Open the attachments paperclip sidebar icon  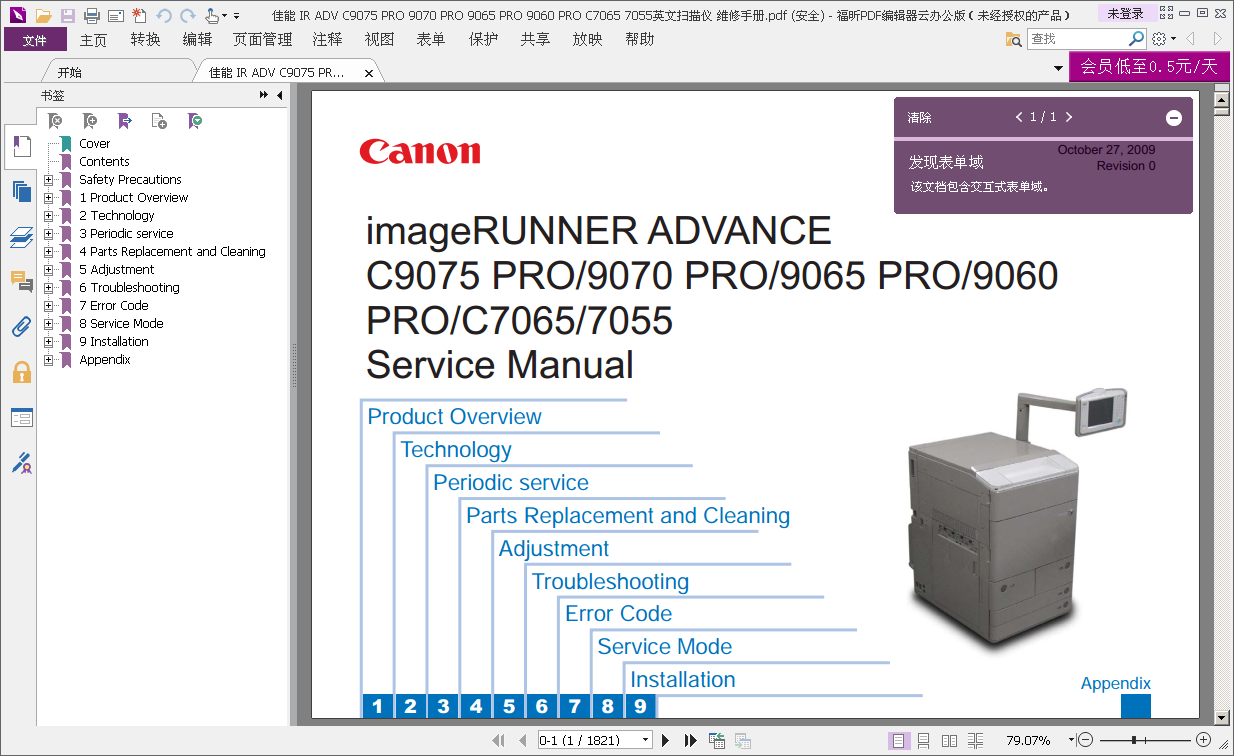21,326
